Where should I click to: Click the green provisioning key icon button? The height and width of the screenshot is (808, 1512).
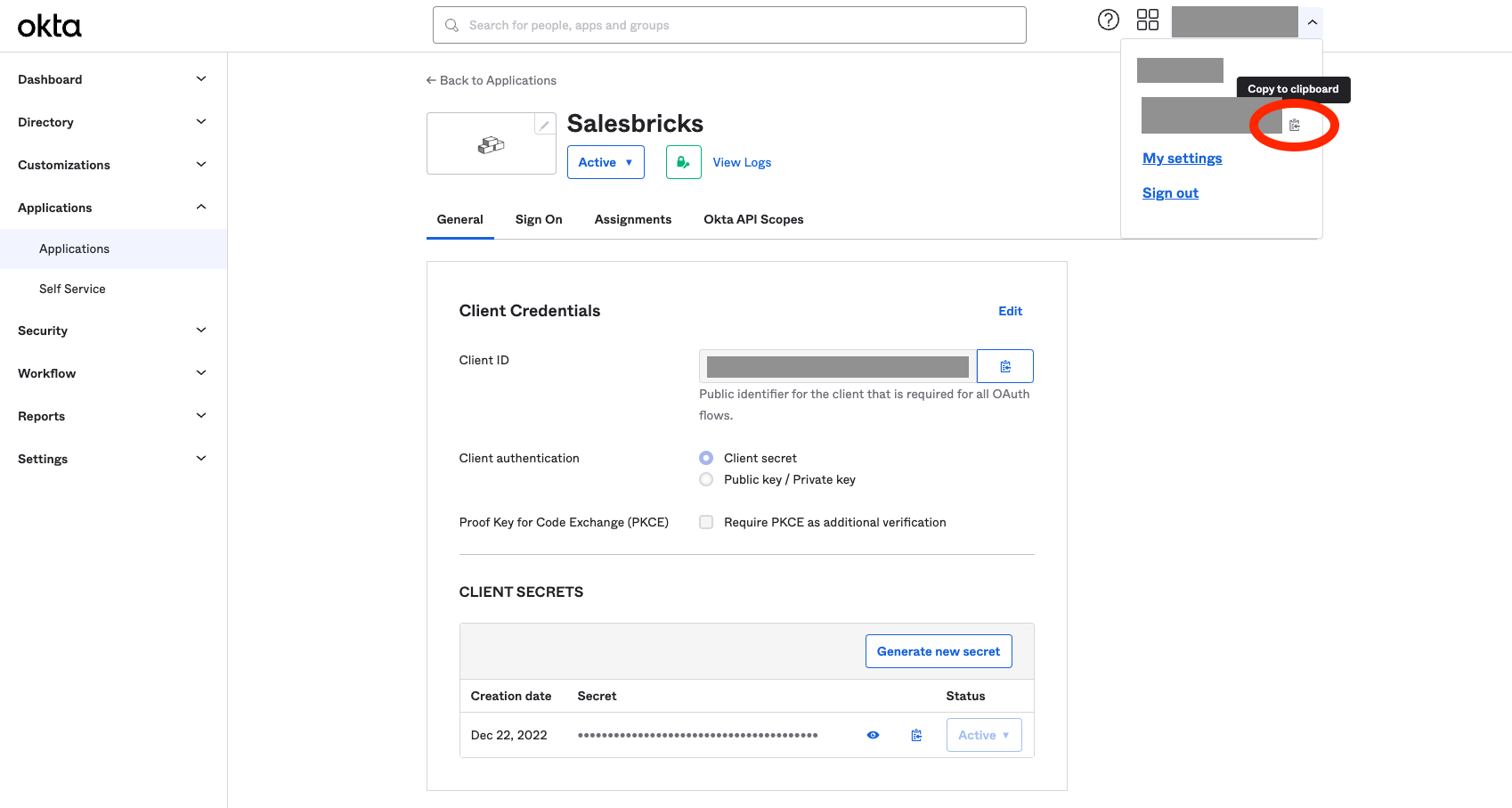[683, 162]
